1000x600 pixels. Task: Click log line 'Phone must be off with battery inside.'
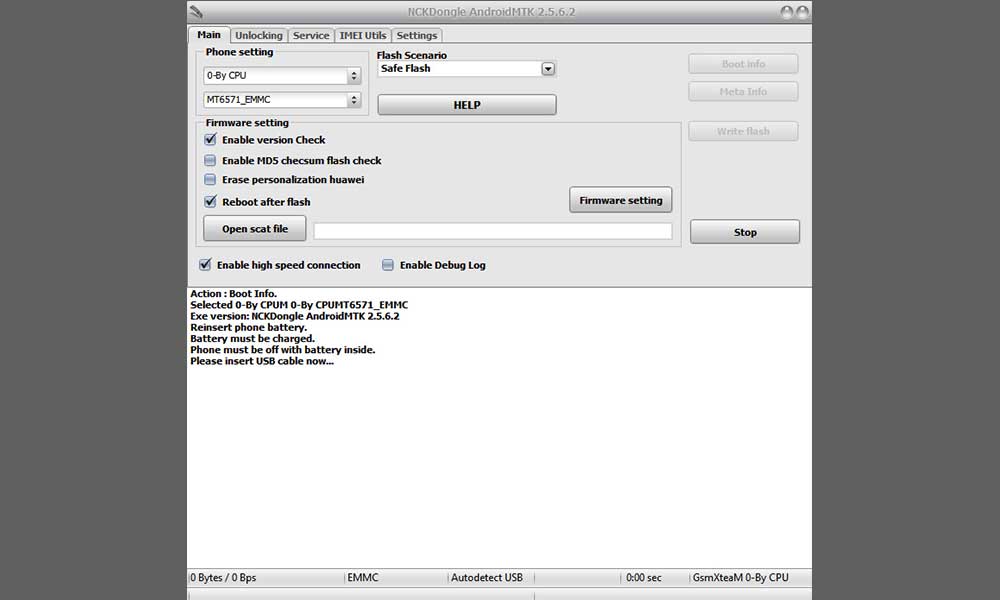click(x=283, y=349)
